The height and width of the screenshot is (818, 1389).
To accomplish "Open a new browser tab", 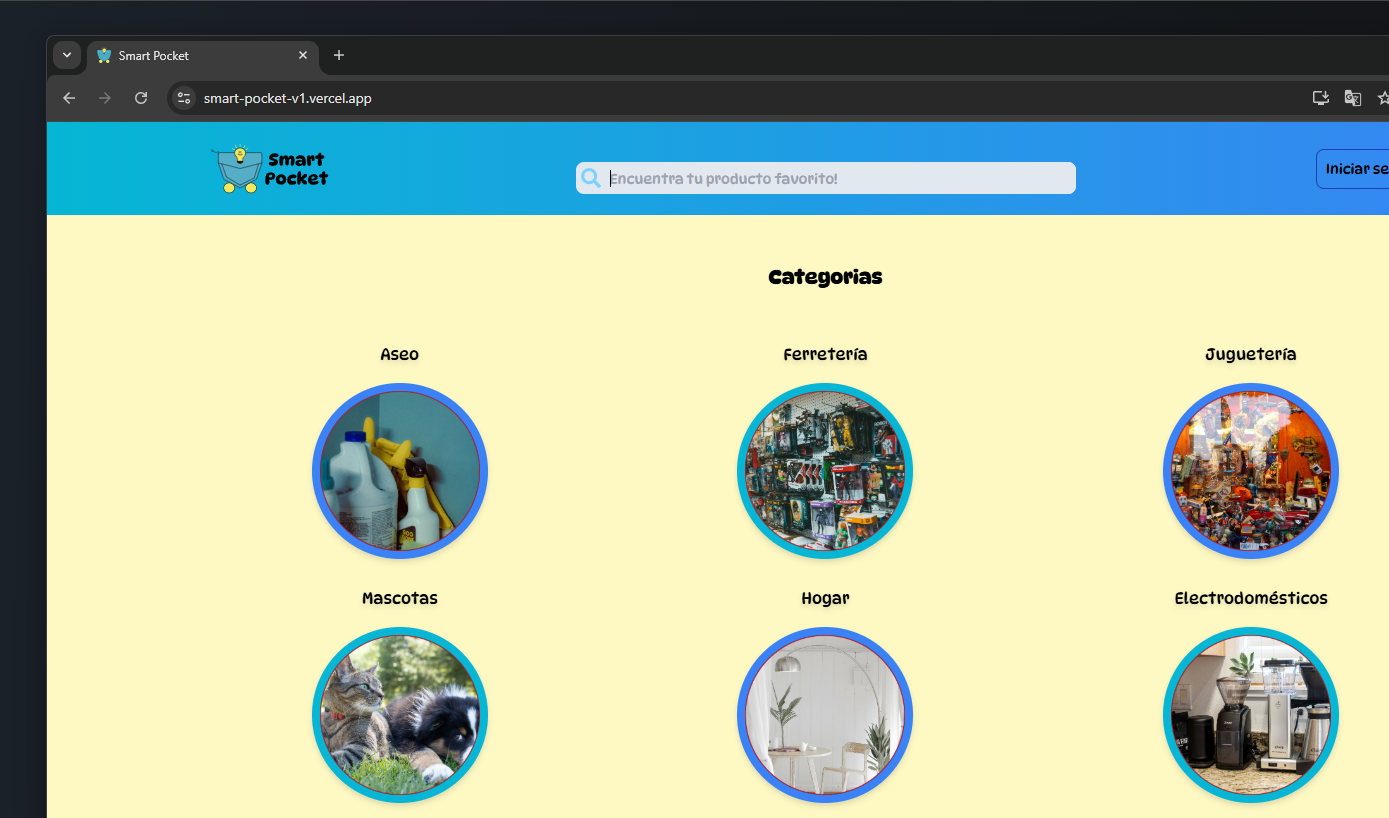I will coord(338,55).
